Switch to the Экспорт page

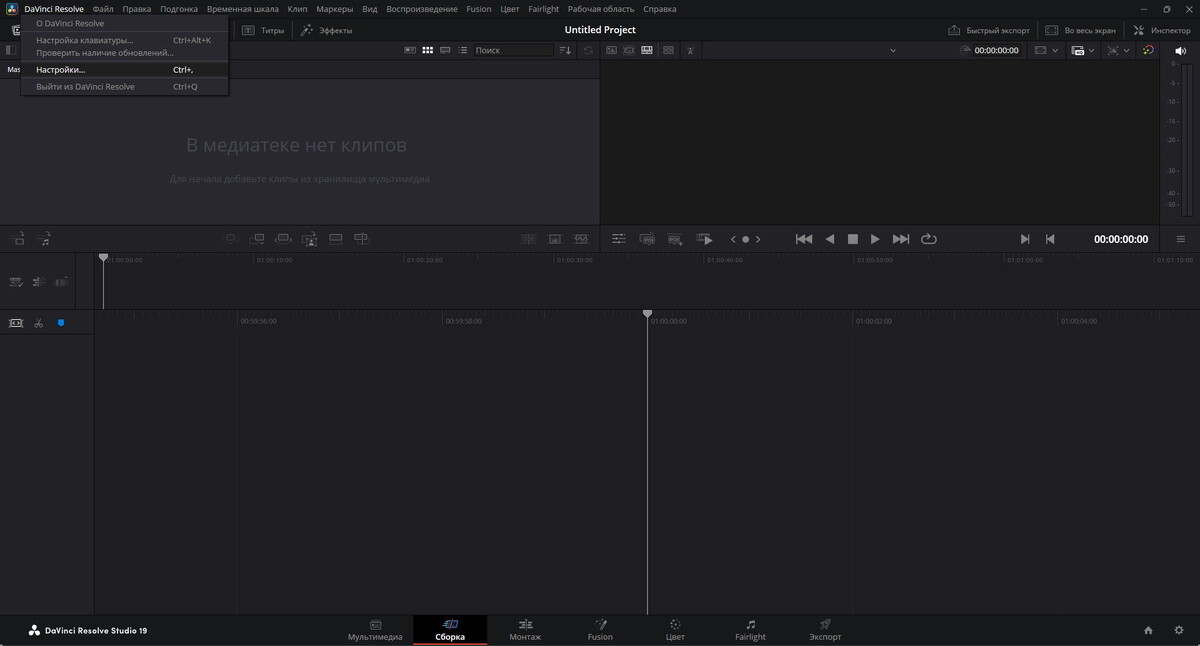click(x=825, y=630)
